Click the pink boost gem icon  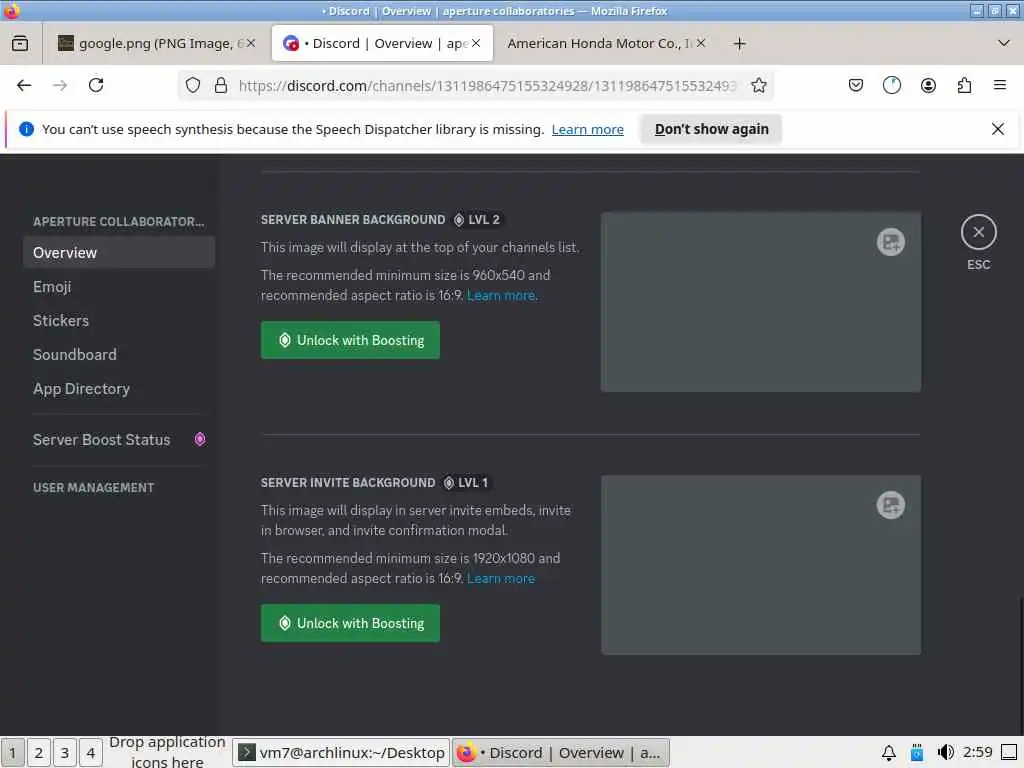tap(200, 440)
